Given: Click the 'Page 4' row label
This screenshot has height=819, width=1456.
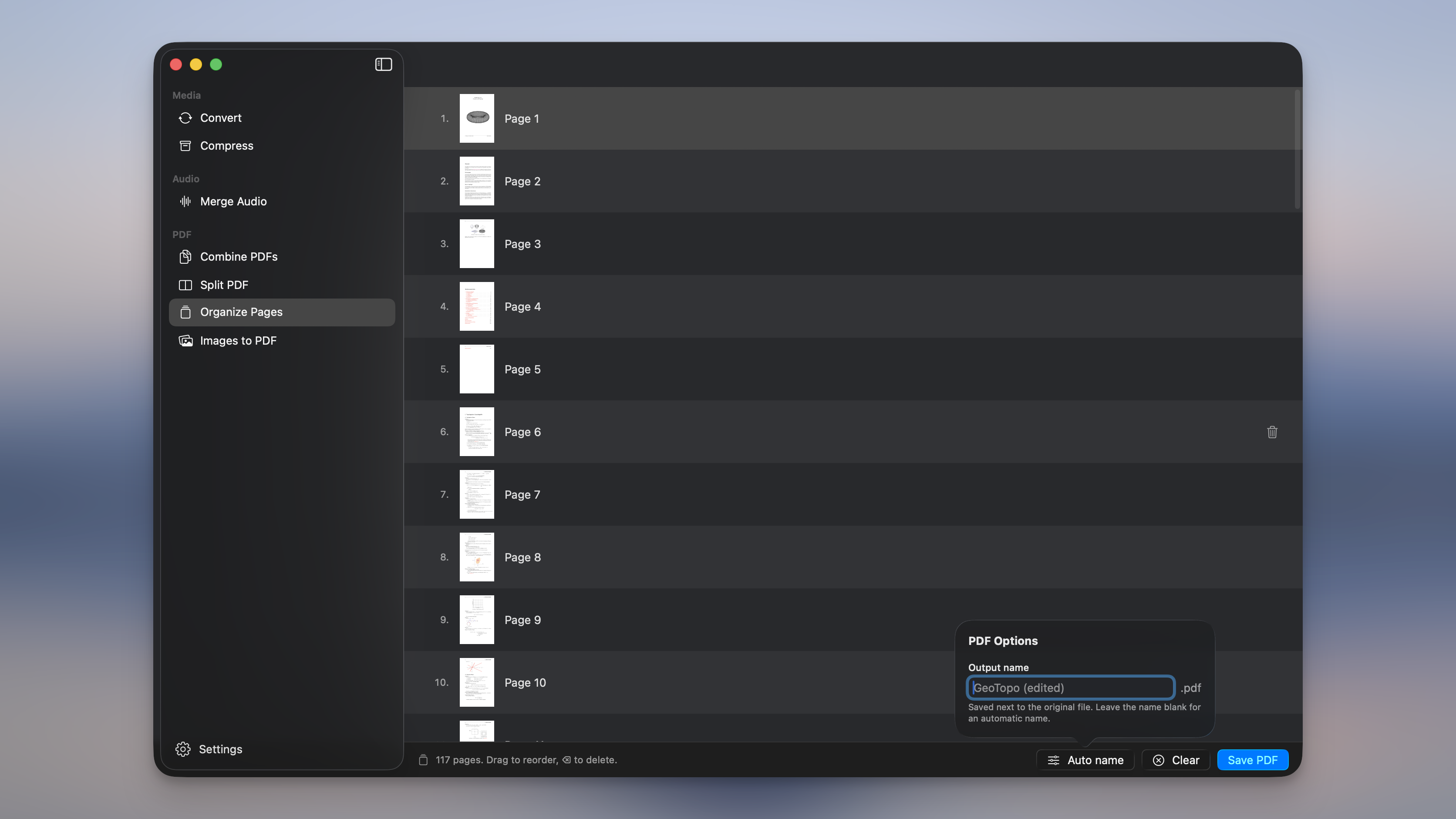Looking at the screenshot, I should tap(522, 307).
